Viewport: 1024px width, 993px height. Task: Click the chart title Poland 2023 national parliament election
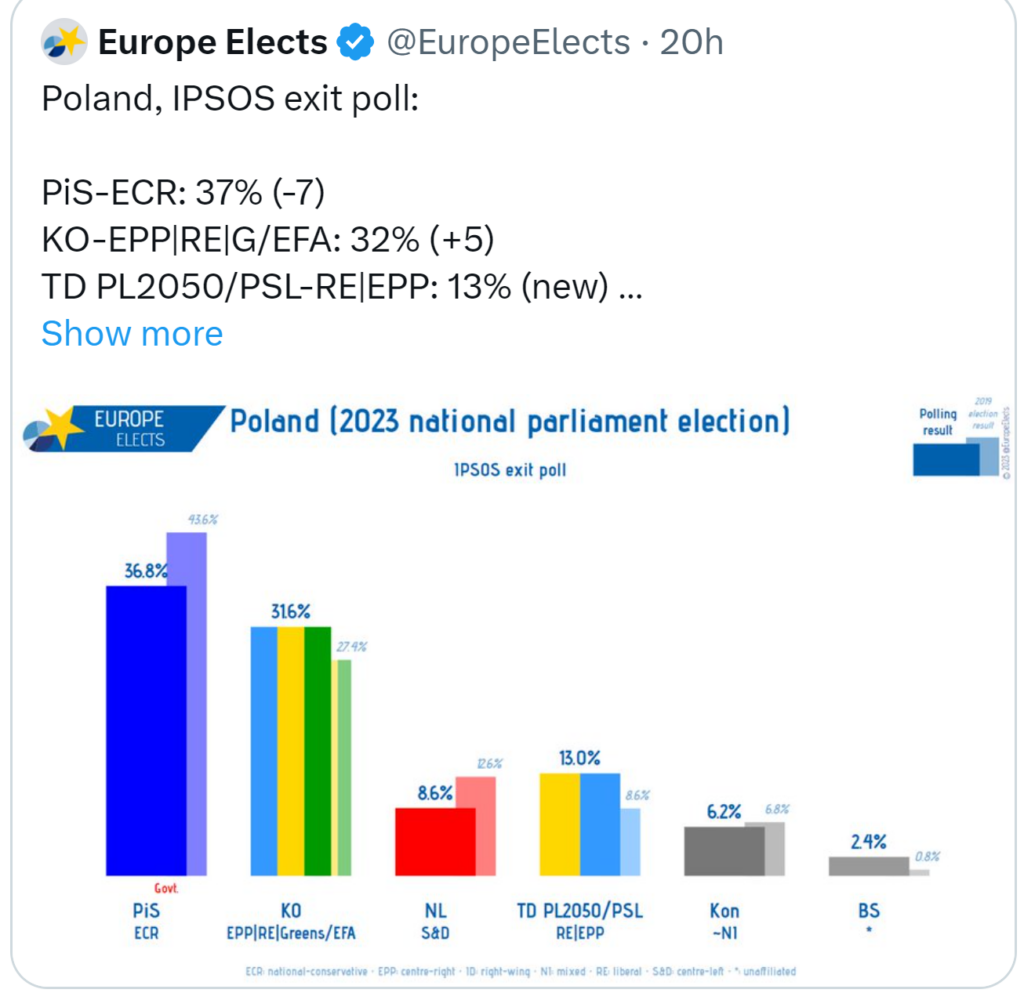(x=510, y=421)
